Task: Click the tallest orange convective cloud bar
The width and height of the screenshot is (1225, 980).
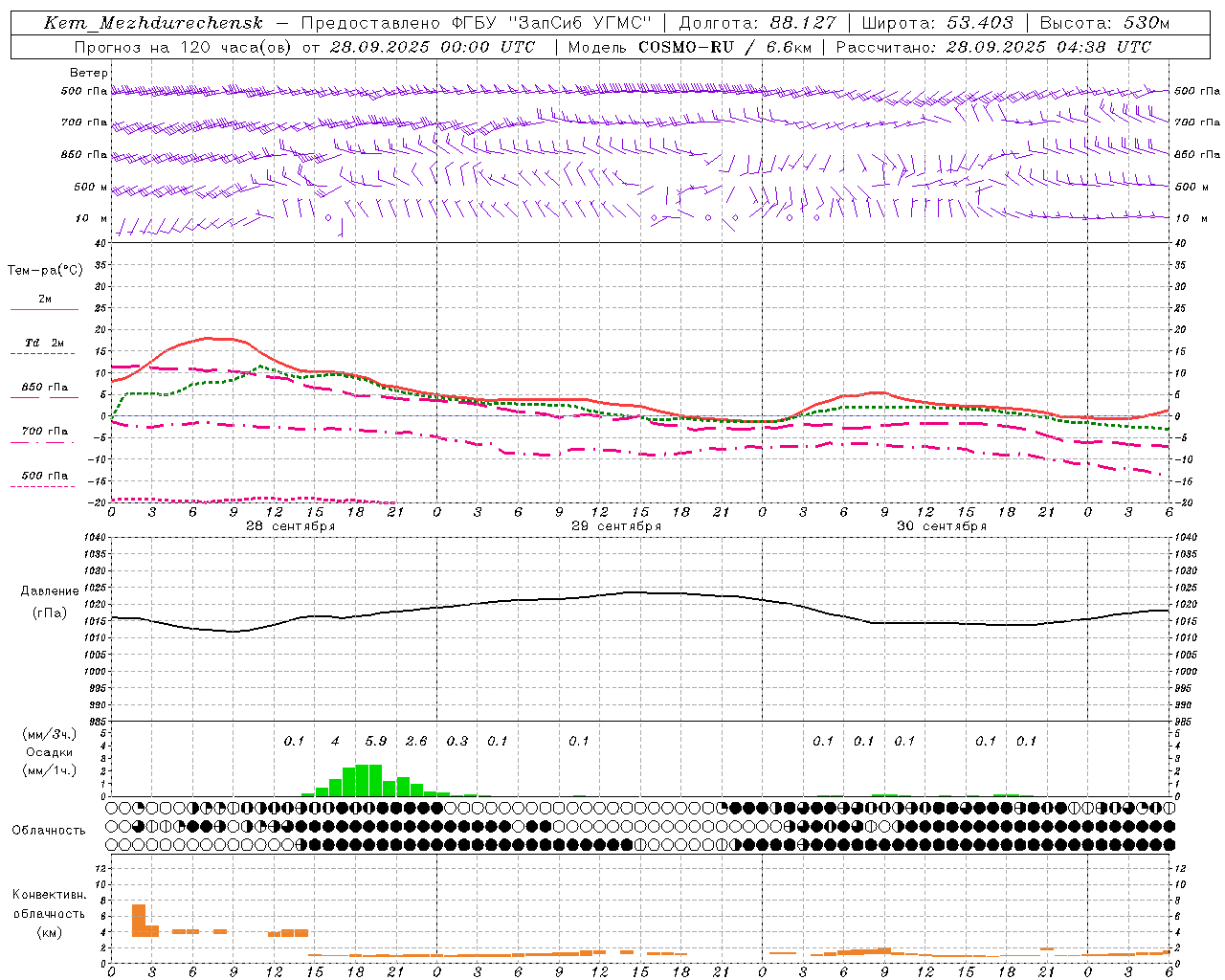Action: tap(139, 921)
